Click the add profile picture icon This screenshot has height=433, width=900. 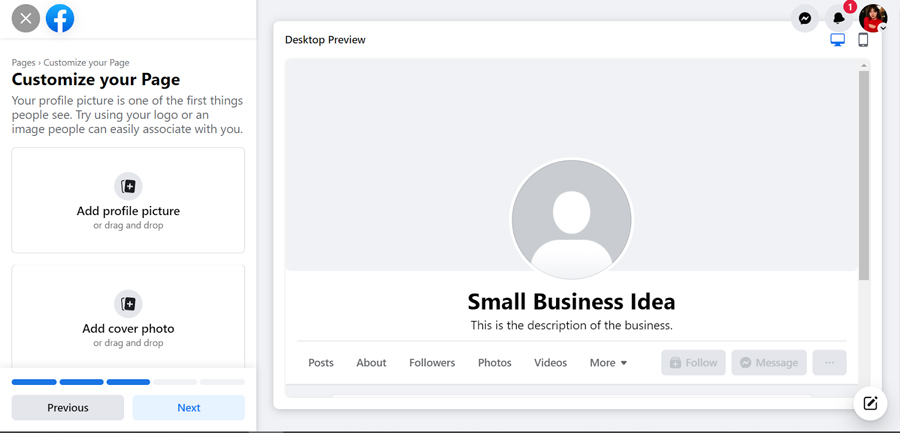(x=128, y=186)
